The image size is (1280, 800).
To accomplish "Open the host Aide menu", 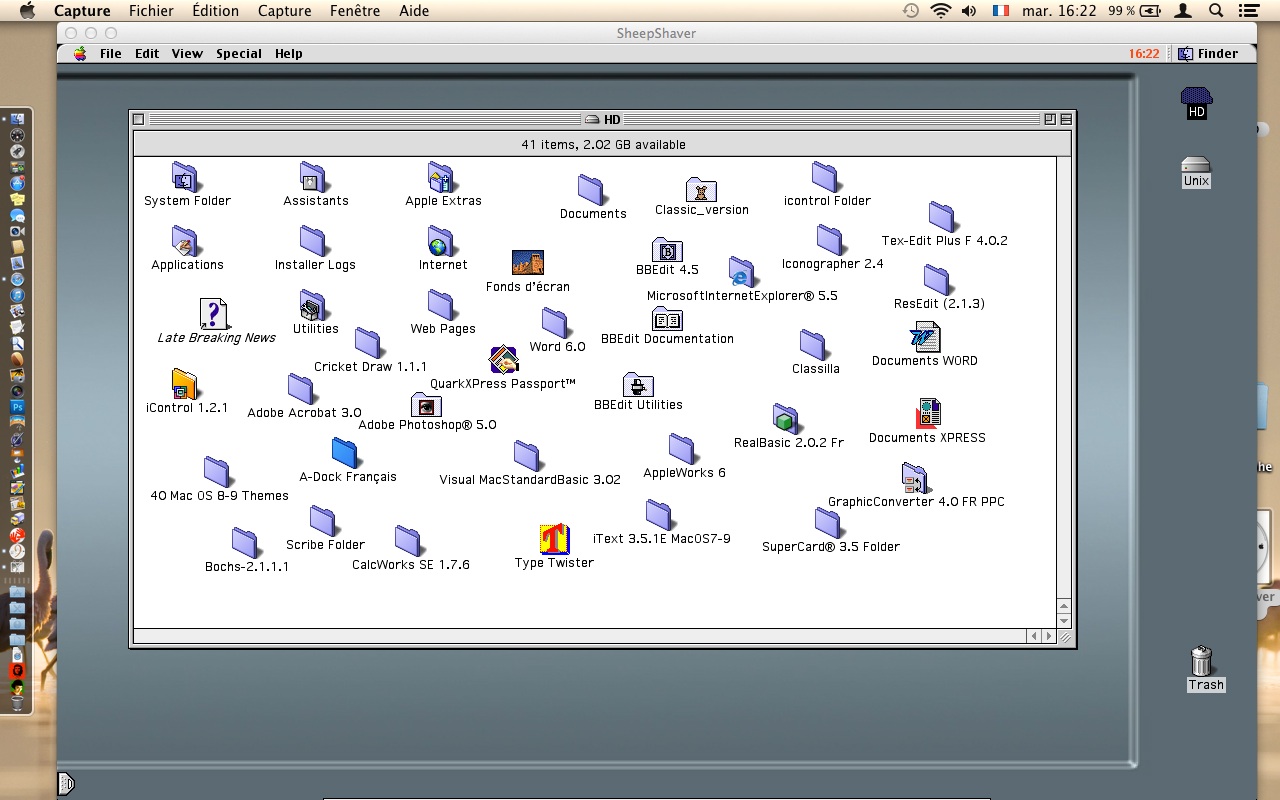I will [x=414, y=11].
